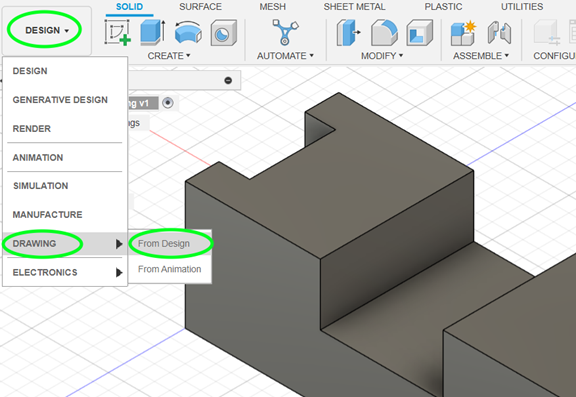Select the Joint tool icon
This screenshot has height=397, width=576.
click(499, 33)
